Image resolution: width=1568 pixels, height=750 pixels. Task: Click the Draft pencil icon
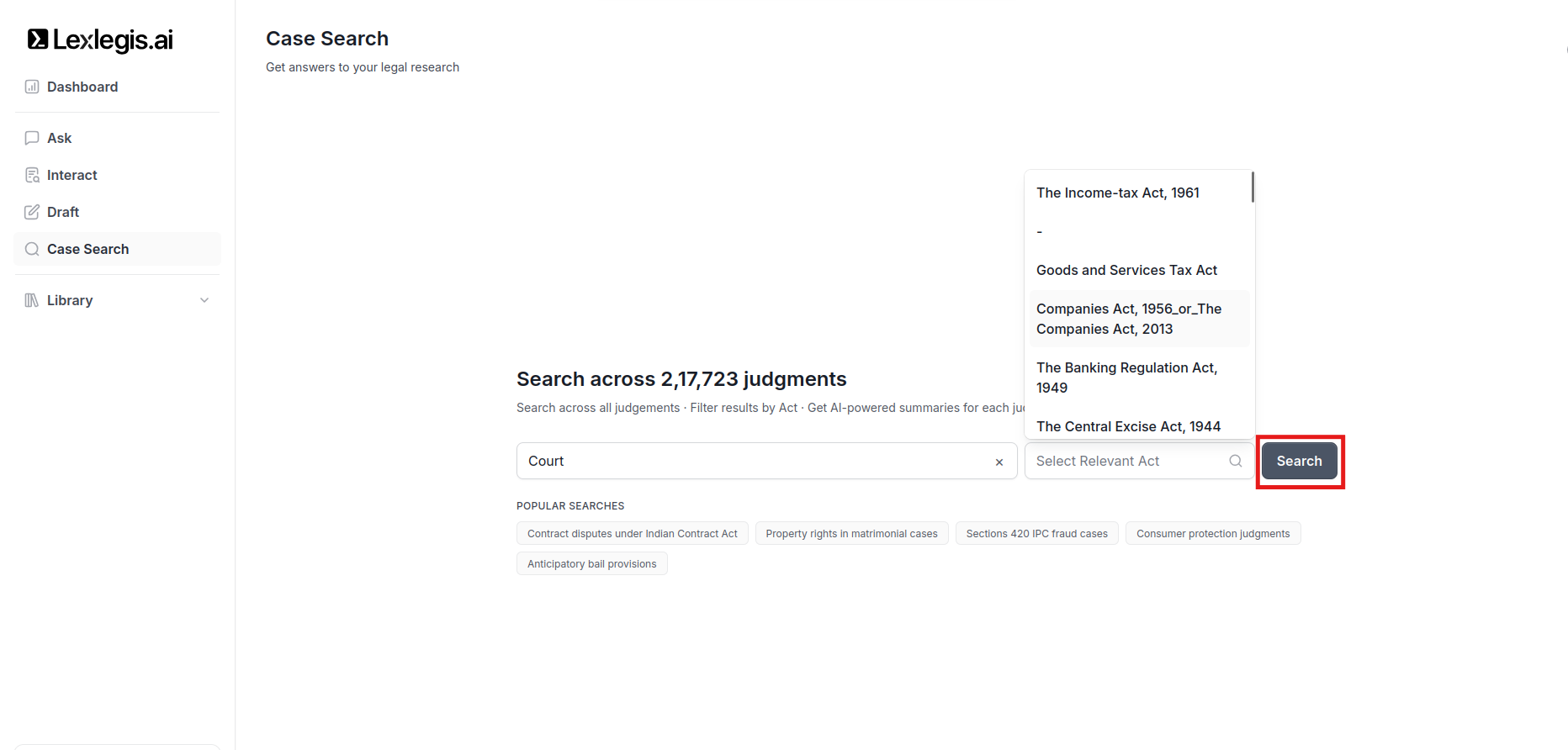pyautogui.click(x=32, y=212)
